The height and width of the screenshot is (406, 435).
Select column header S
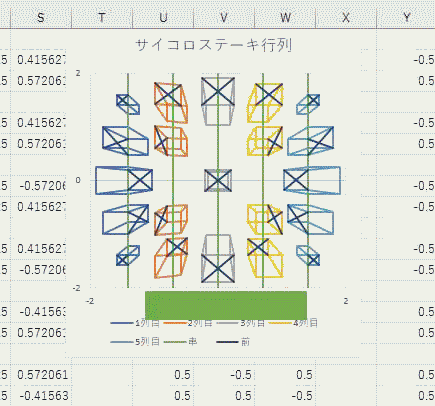(41, 17)
